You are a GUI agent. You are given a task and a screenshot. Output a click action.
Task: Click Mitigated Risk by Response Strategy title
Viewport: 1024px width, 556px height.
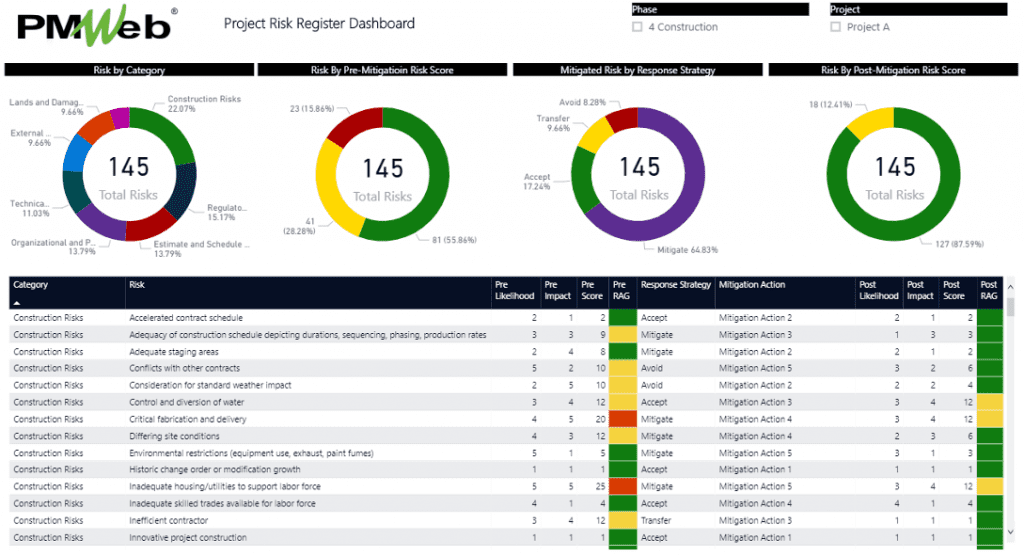(638, 70)
